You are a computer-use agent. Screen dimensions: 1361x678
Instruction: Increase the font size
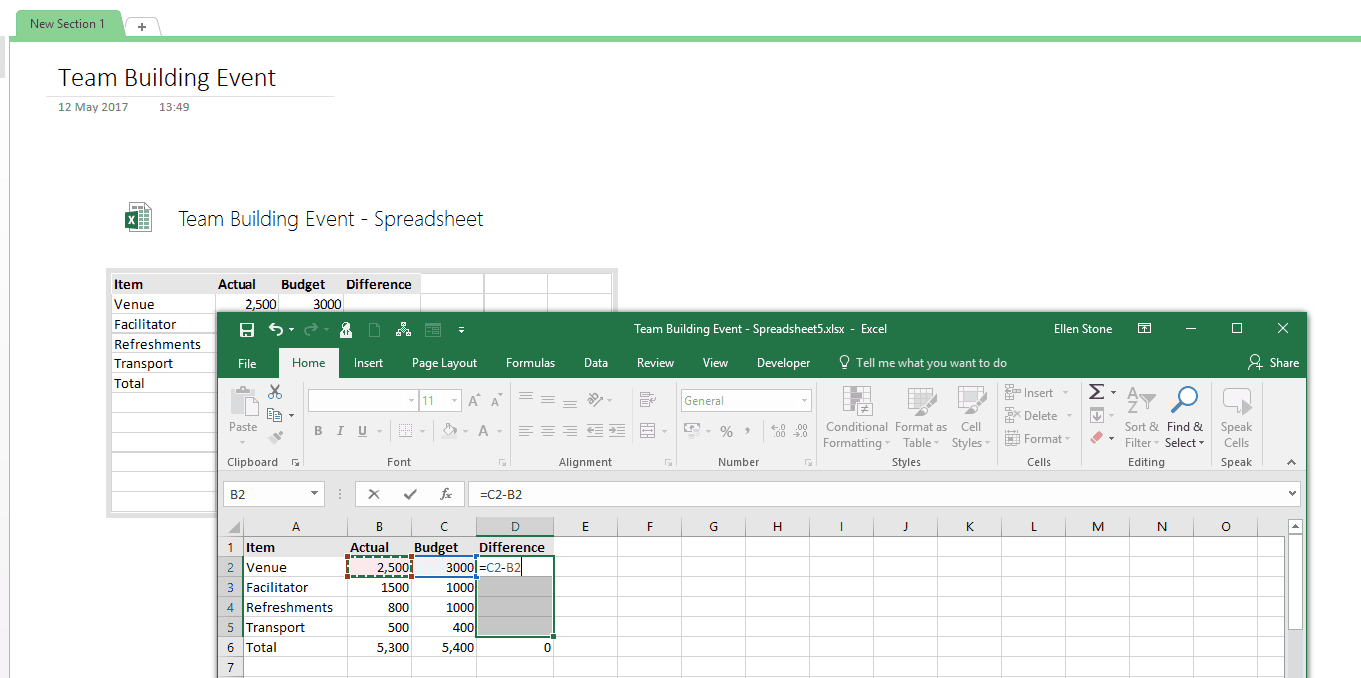point(475,401)
